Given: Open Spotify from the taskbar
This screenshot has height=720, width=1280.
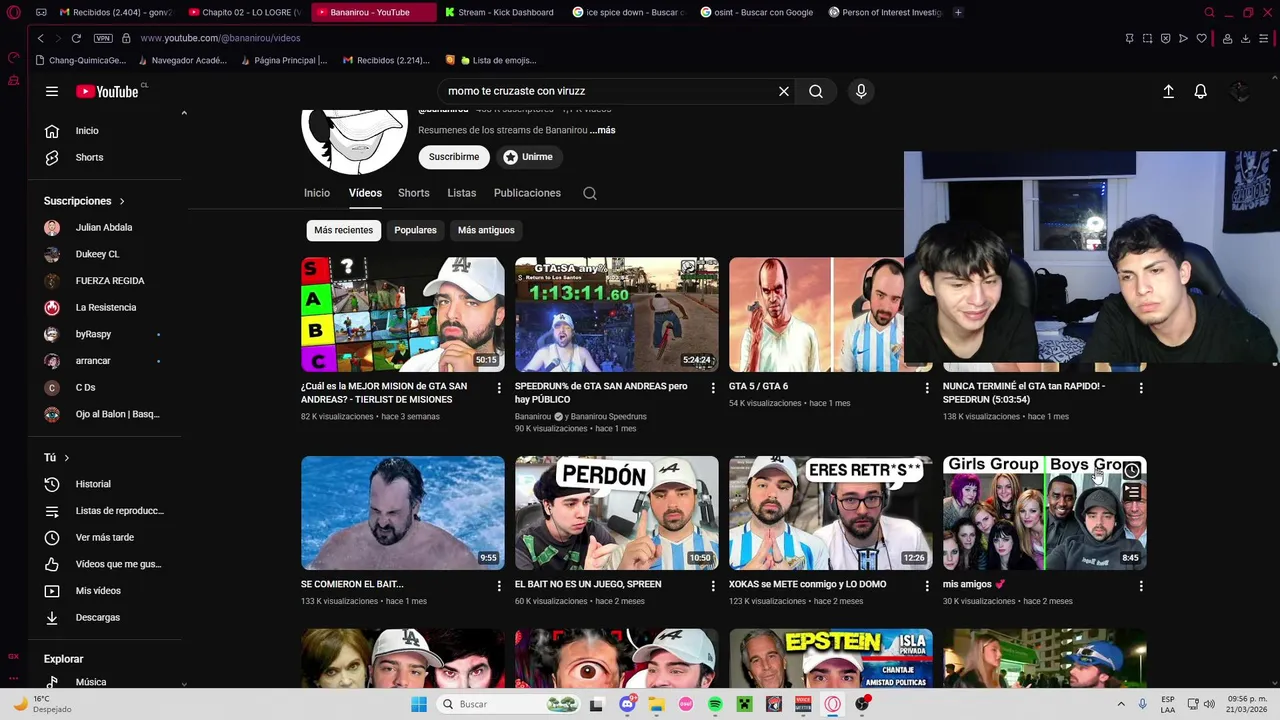Looking at the screenshot, I should coord(715,704).
